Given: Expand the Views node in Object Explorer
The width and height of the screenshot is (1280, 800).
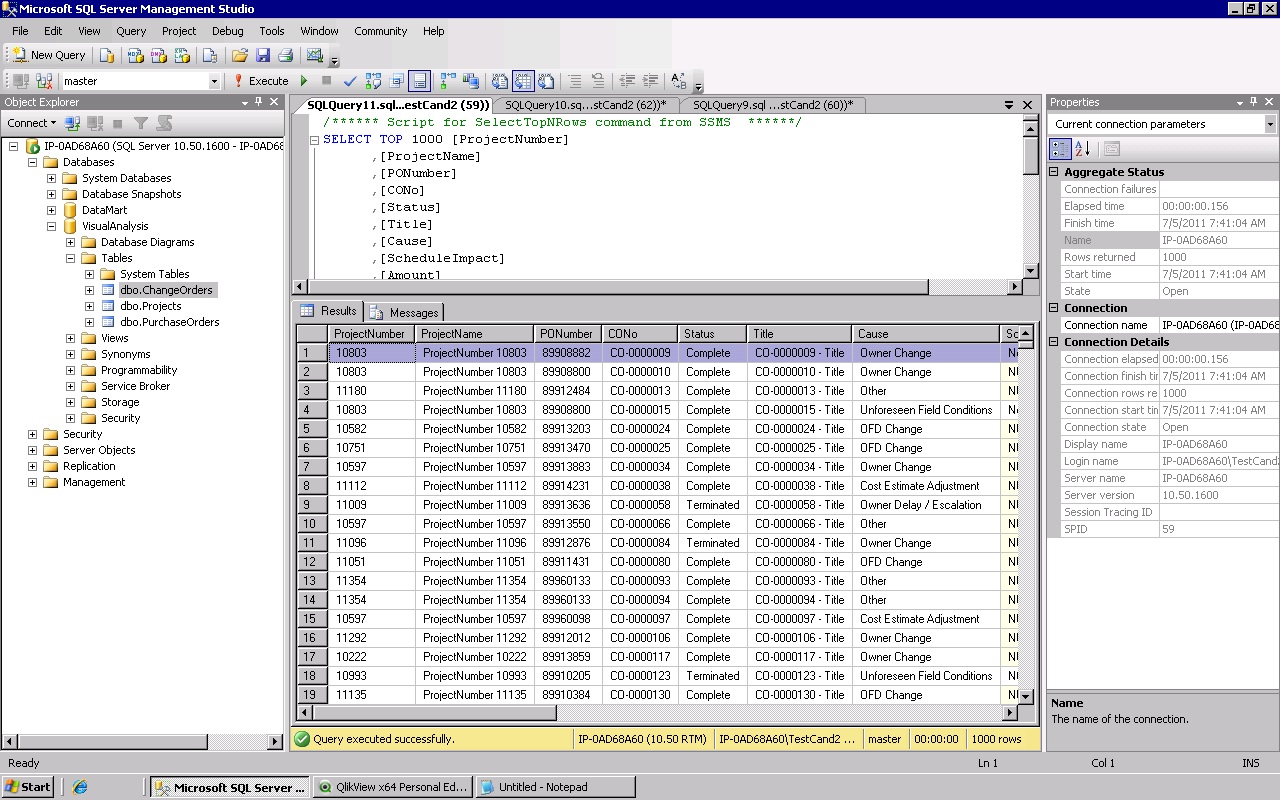Looking at the screenshot, I should click(70, 338).
